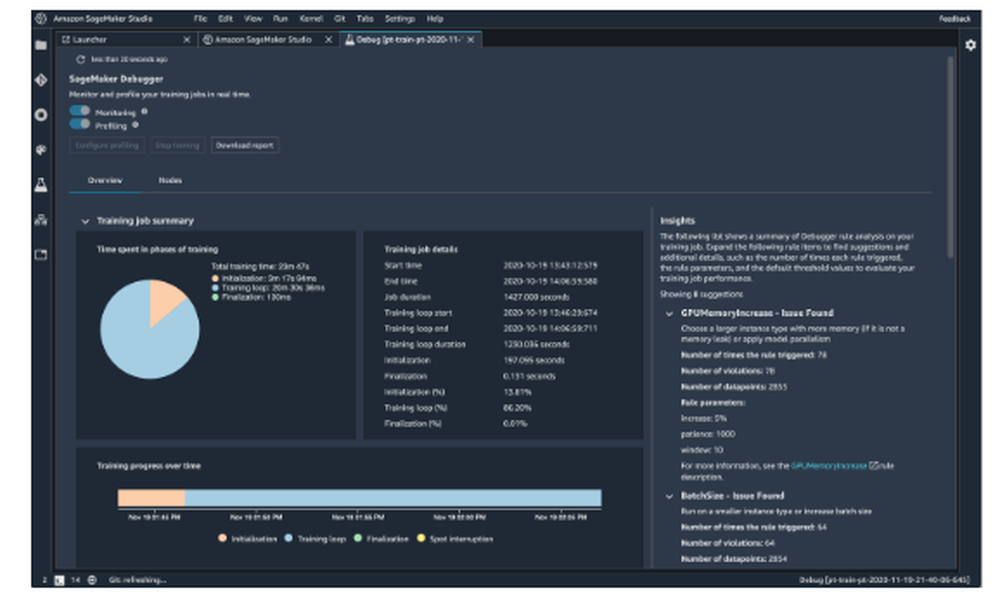This screenshot has width=1000, height=603.
Task: Click the info icon next to Monitoring
Action: tap(144, 112)
